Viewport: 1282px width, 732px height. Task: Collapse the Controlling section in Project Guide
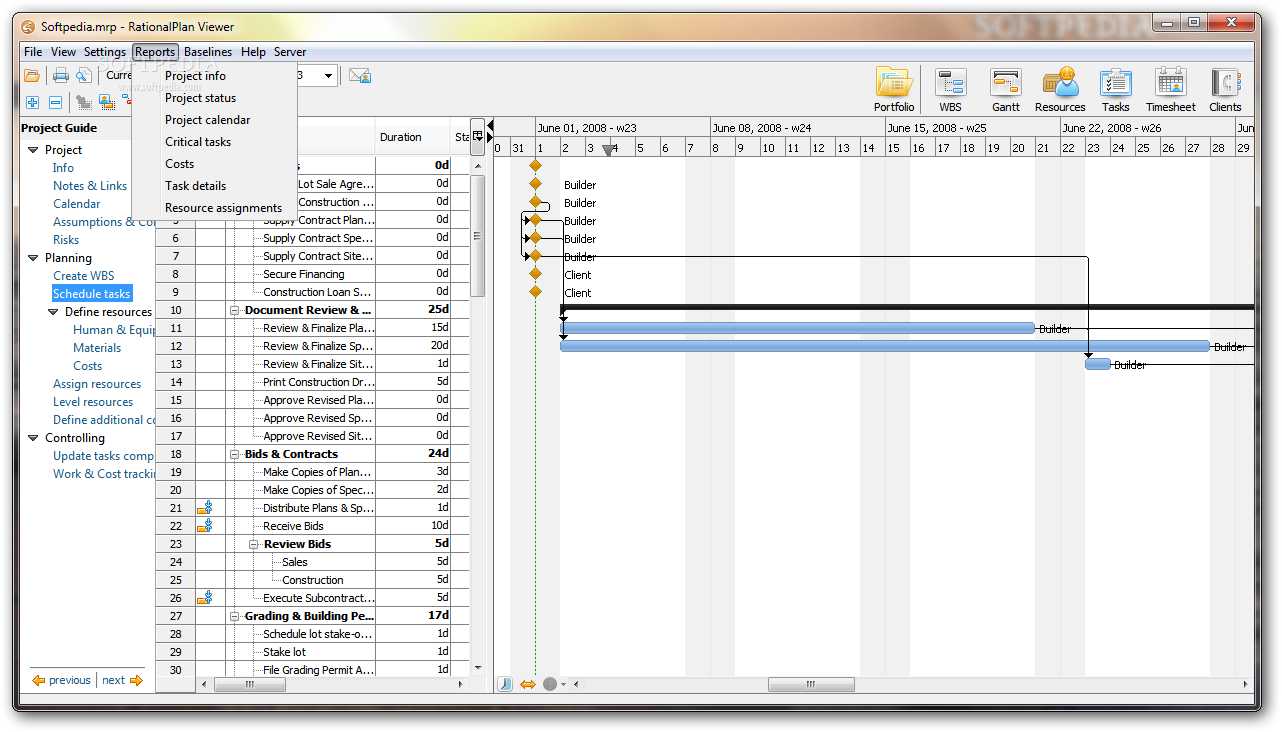click(33, 438)
